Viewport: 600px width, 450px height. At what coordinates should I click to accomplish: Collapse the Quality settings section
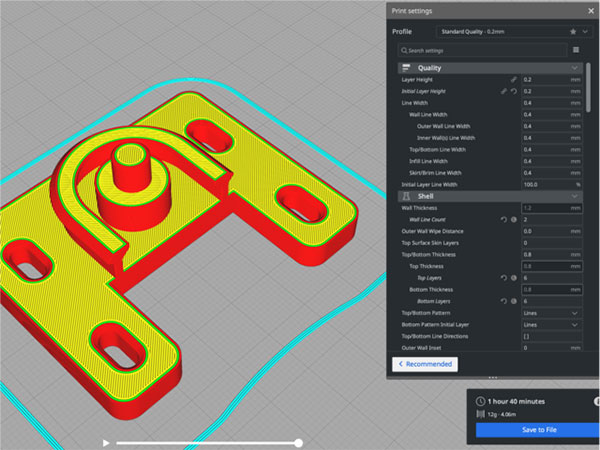pyautogui.click(x=574, y=67)
